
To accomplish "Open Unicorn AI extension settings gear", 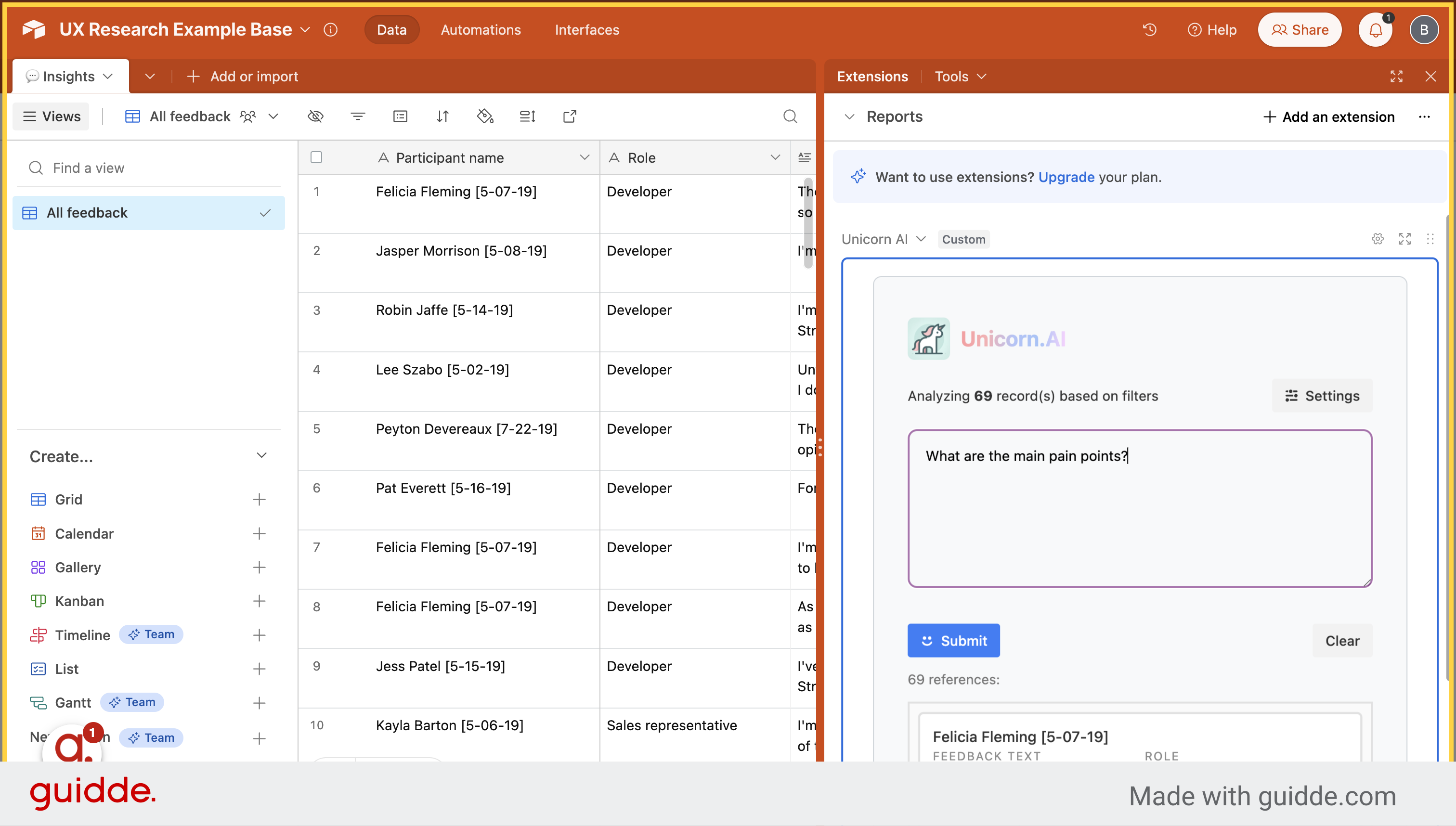I will pos(1378,239).
